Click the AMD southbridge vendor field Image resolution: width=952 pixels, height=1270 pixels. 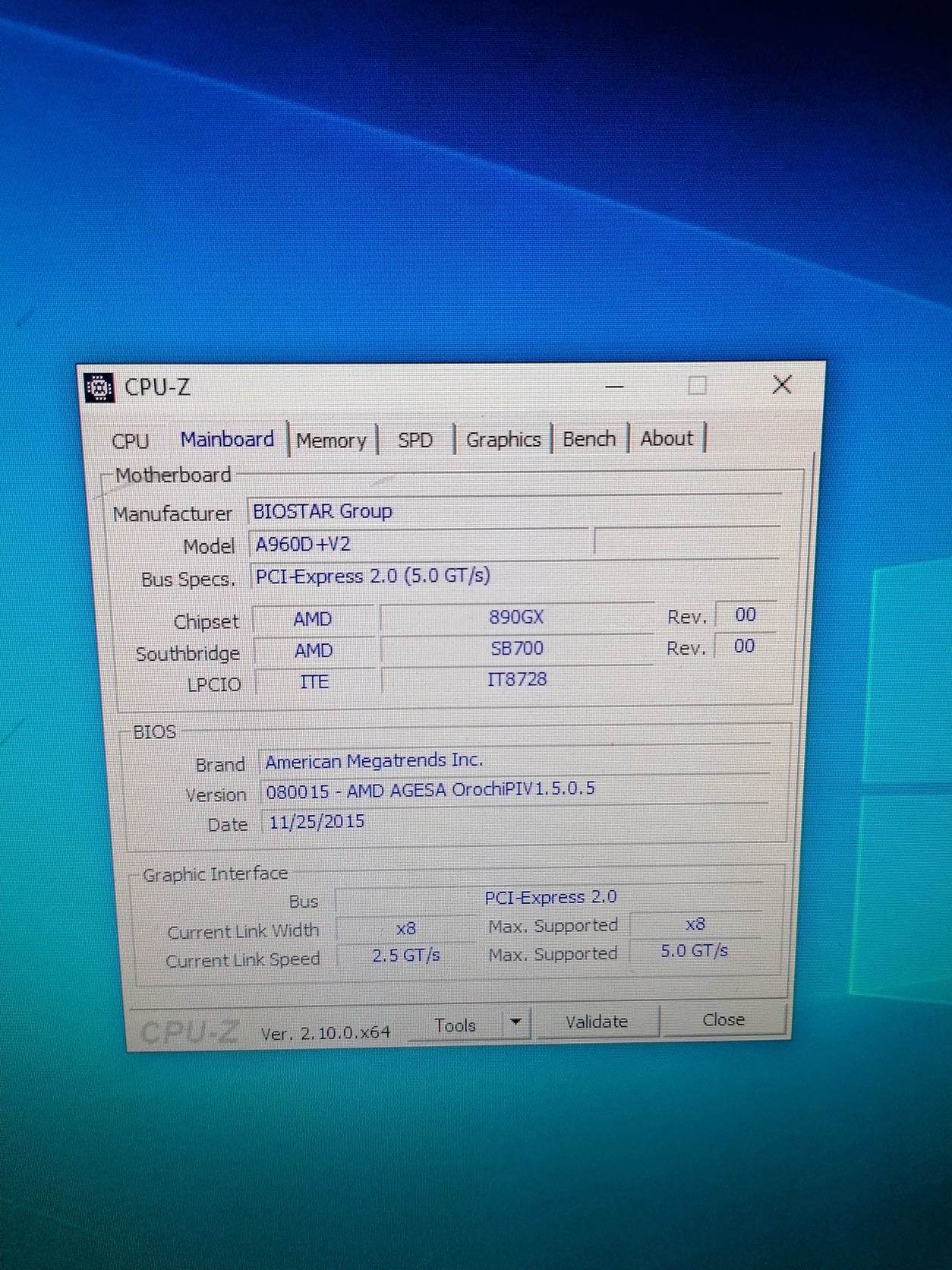314,651
